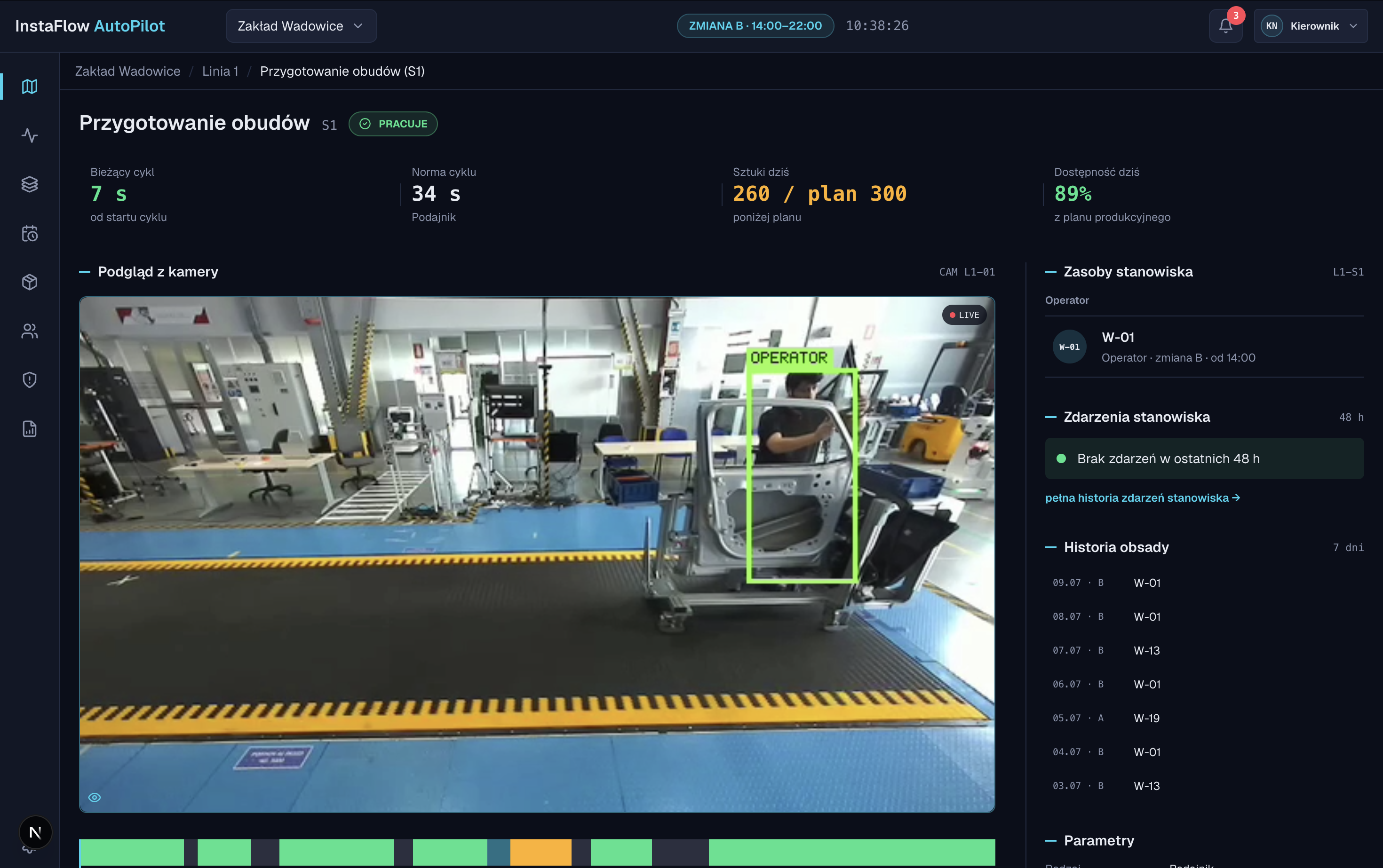Click the InstaFlow AutoPilot logo
Image resolution: width=1383 pixels, height=868 pixels.
(89, 26)
